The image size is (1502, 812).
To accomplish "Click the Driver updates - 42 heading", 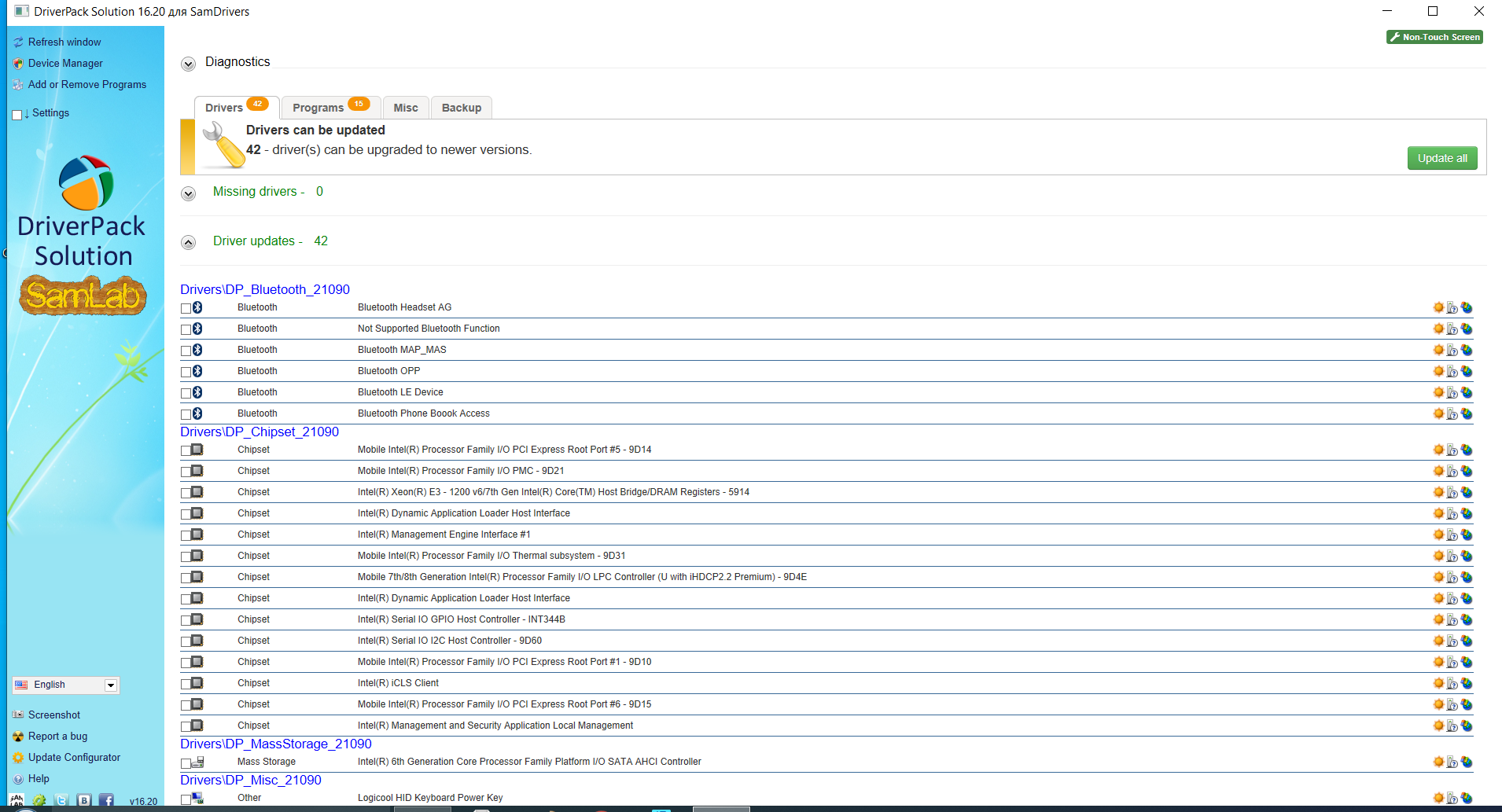I will (271, 241).
